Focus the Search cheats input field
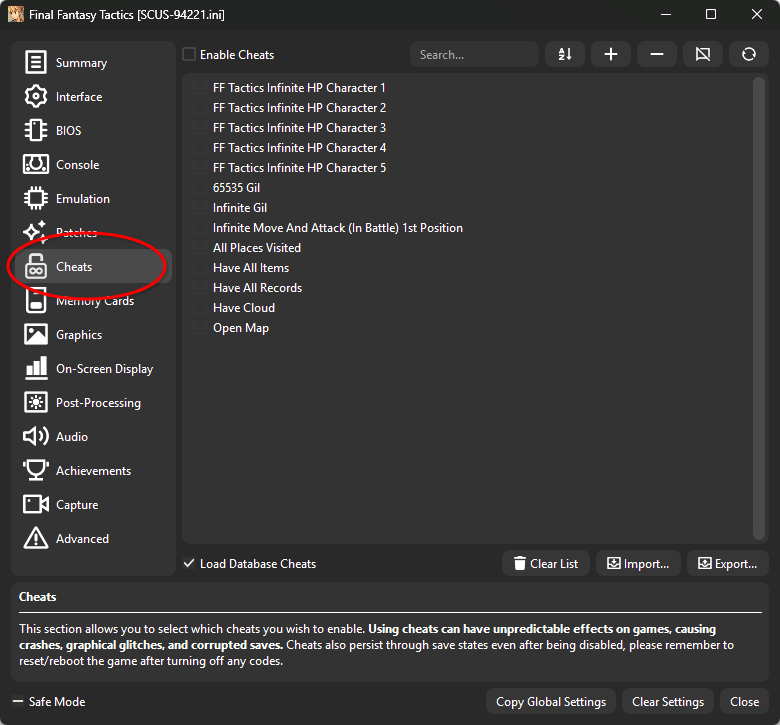This screenshot has height=725, width=780. pyautogui.click(x=474, y=55)
